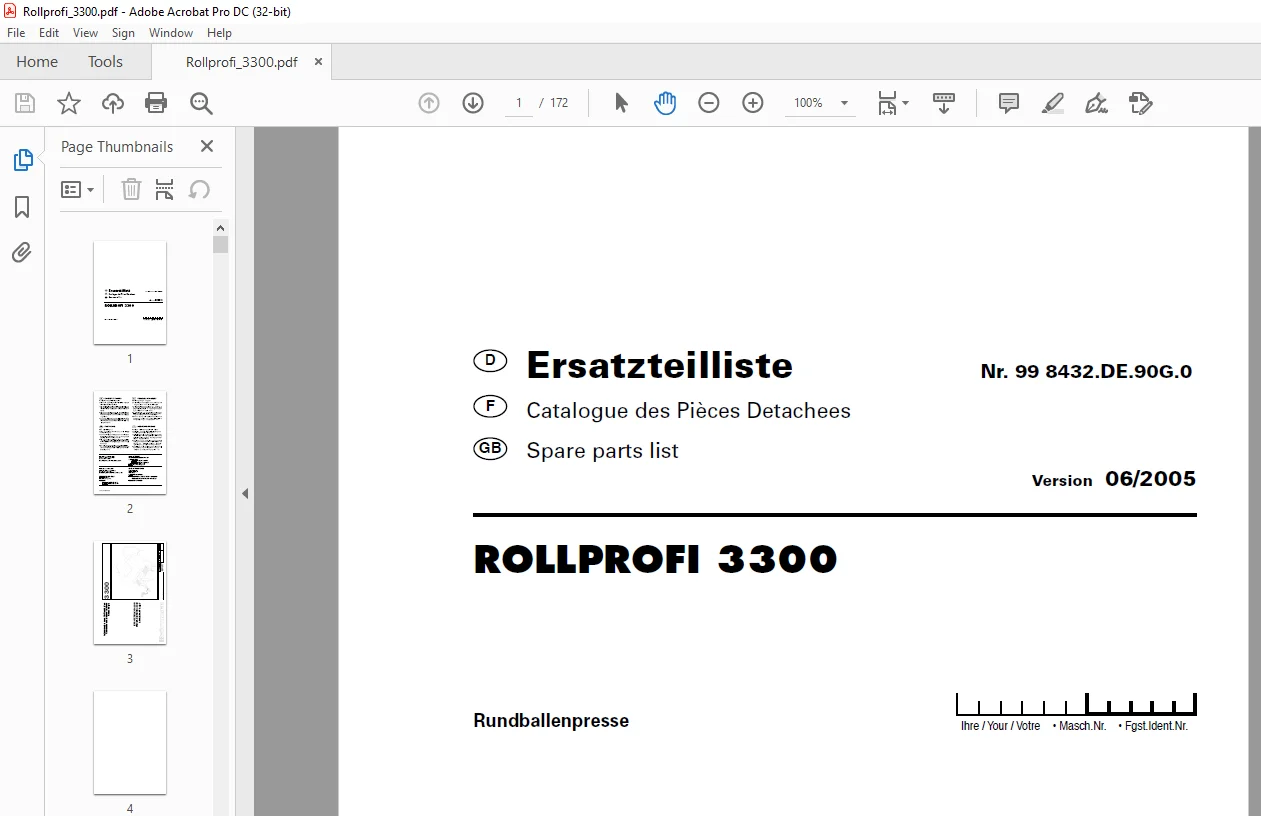Image resolution: width=1261 pixels, height=816 pixels.
Task: Select page 1 thumbnail
Action: pos(130,293)
